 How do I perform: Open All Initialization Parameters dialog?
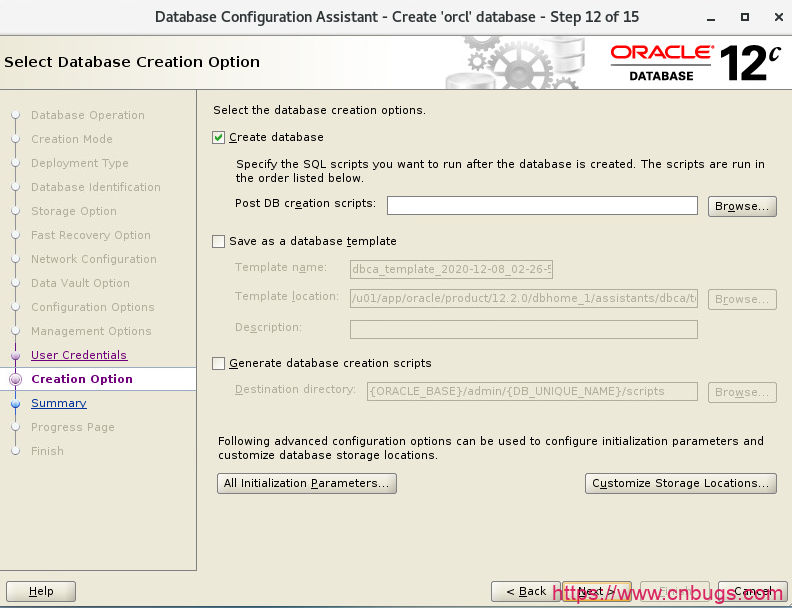coord(307,483)
